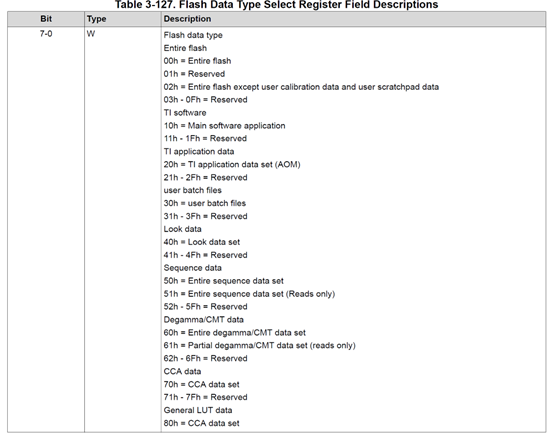Click '51h = Entire sequence data set (Reads only)'
The width and height of the screenshot is (554, 438).
click(249, 294)
